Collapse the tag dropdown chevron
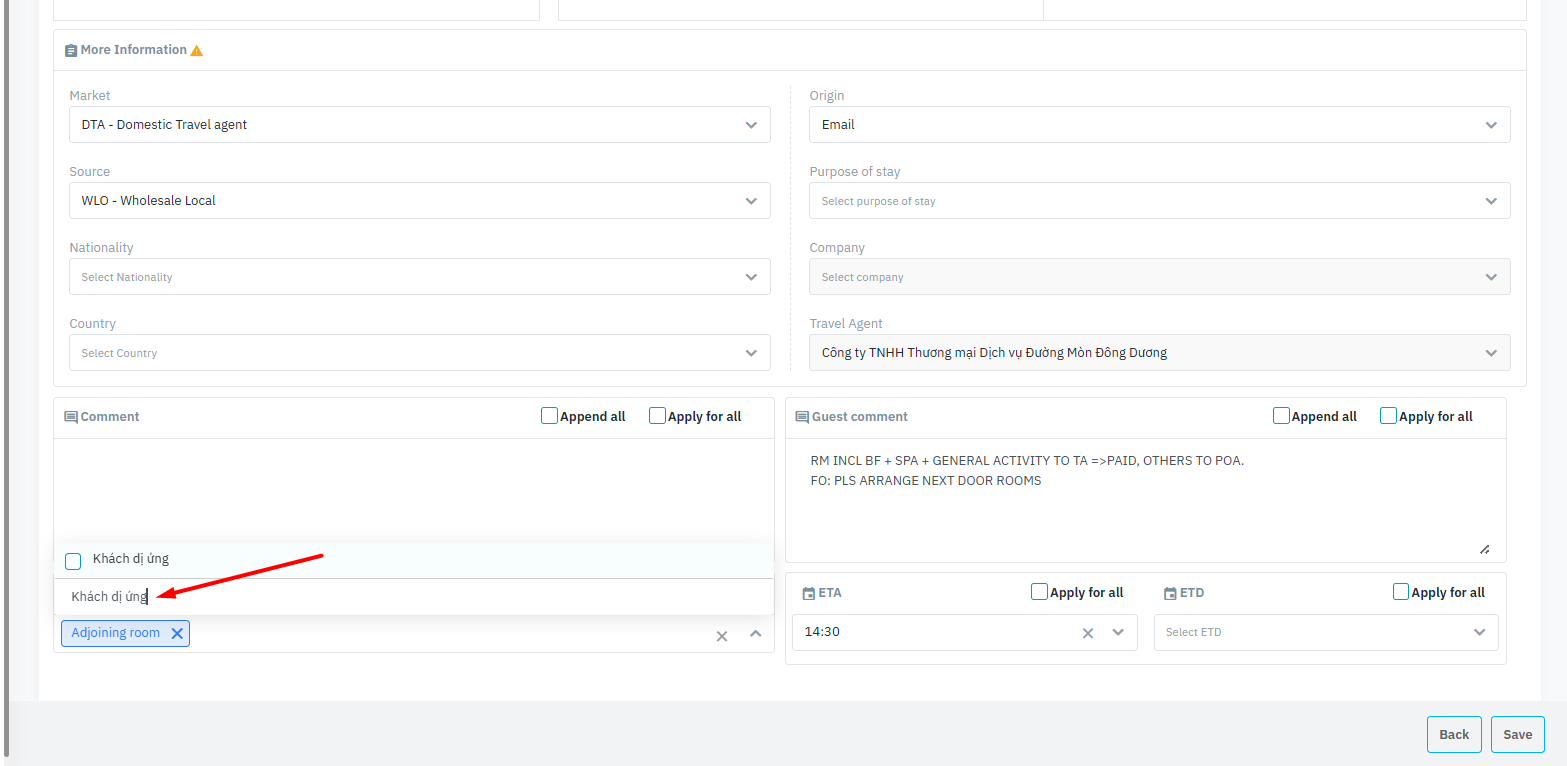Screen dimensions: 1567x766 coord(755,634)
